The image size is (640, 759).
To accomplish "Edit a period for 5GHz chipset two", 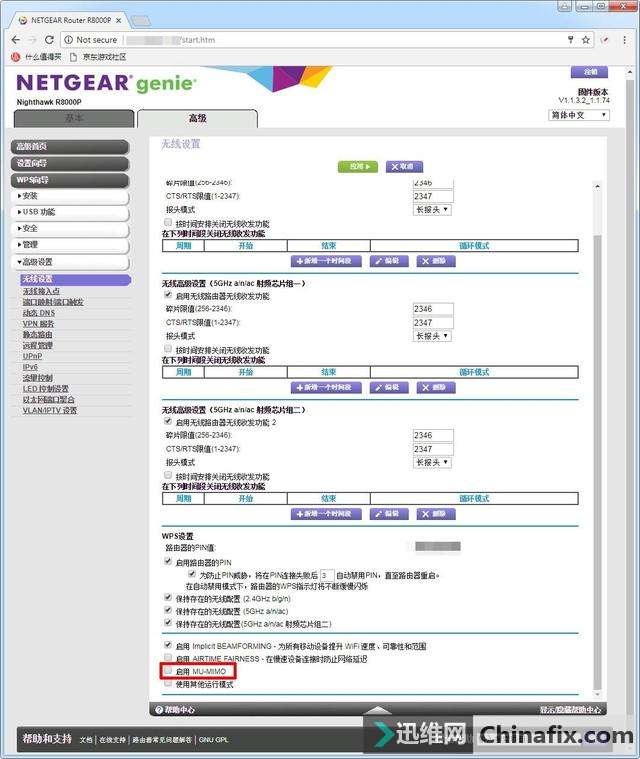I will (x=389, y=514).
